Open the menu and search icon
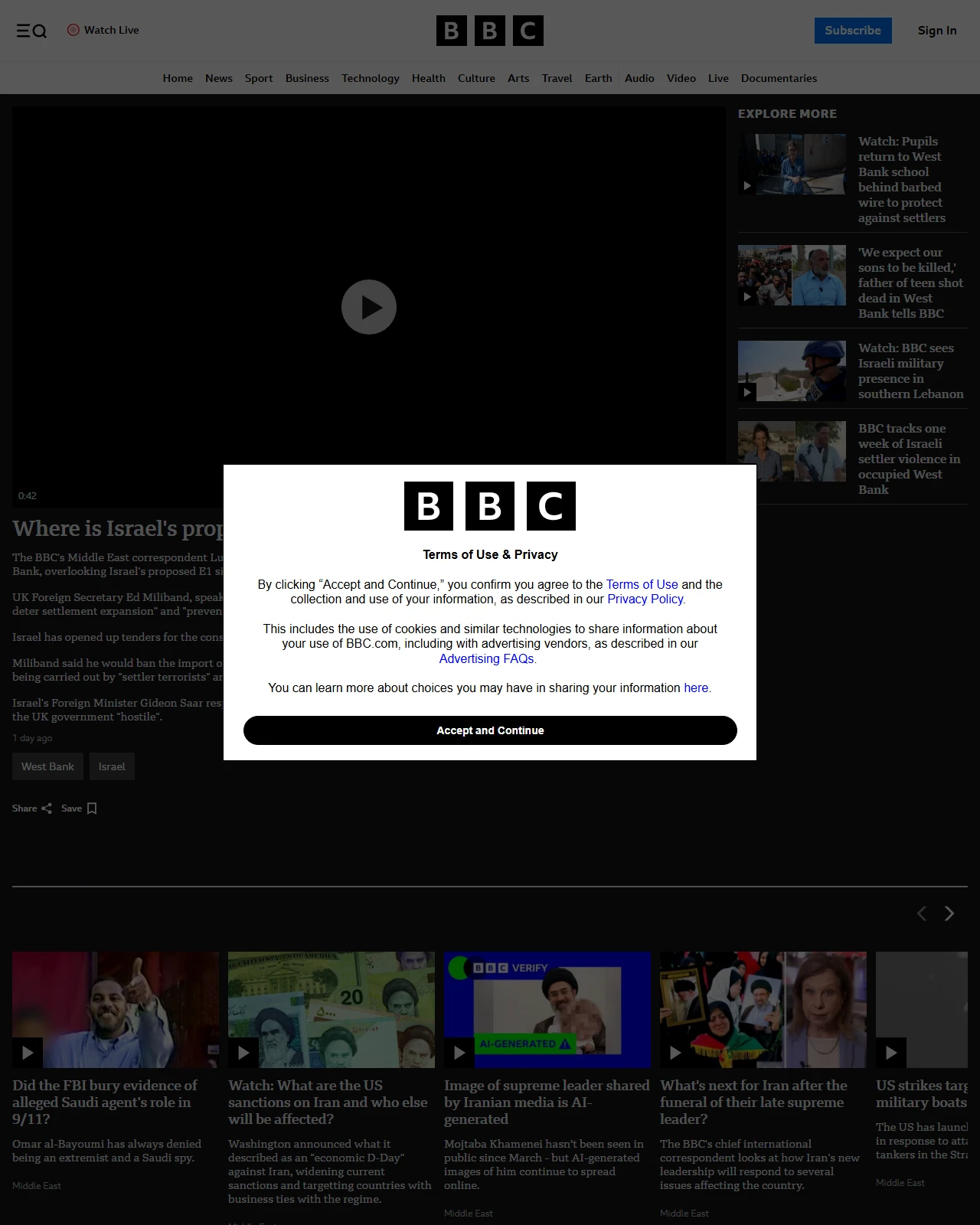This screenshot has height=1225, width=980. point(31,31)
